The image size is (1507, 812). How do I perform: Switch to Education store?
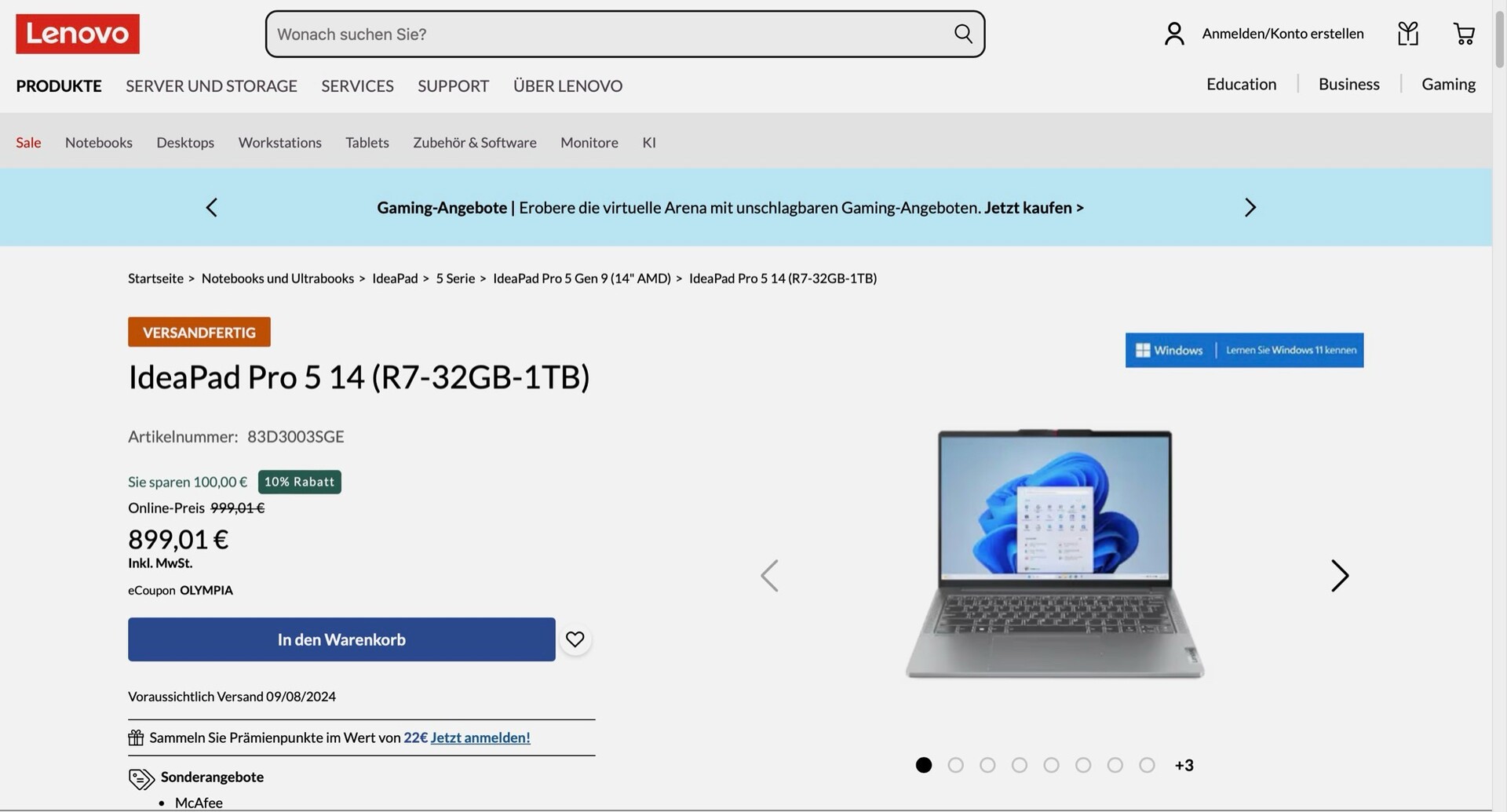[1241, 84]
